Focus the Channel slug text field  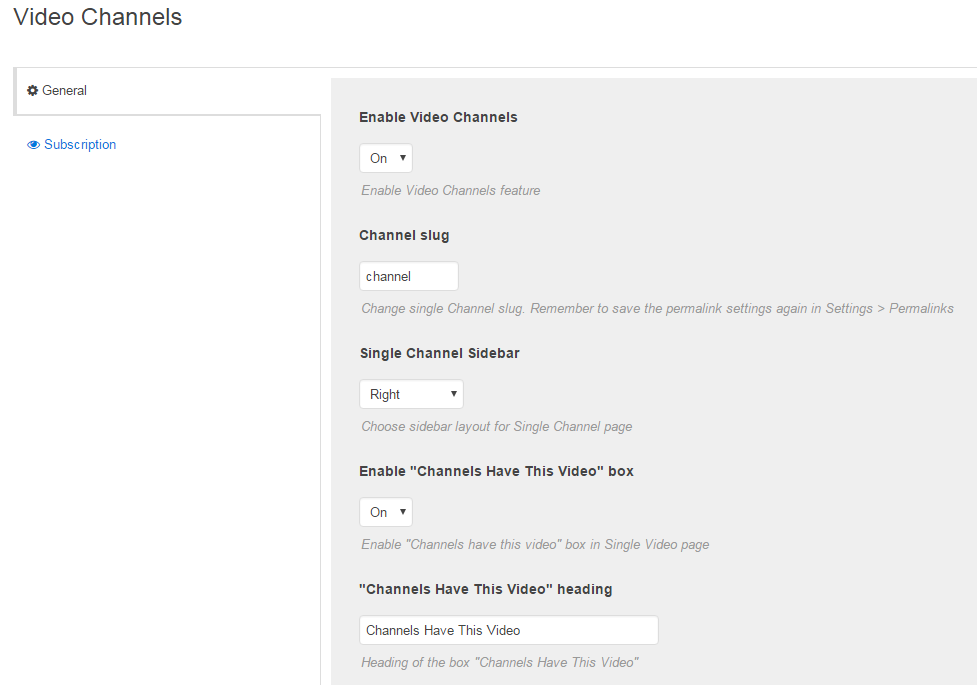point(408,276)
